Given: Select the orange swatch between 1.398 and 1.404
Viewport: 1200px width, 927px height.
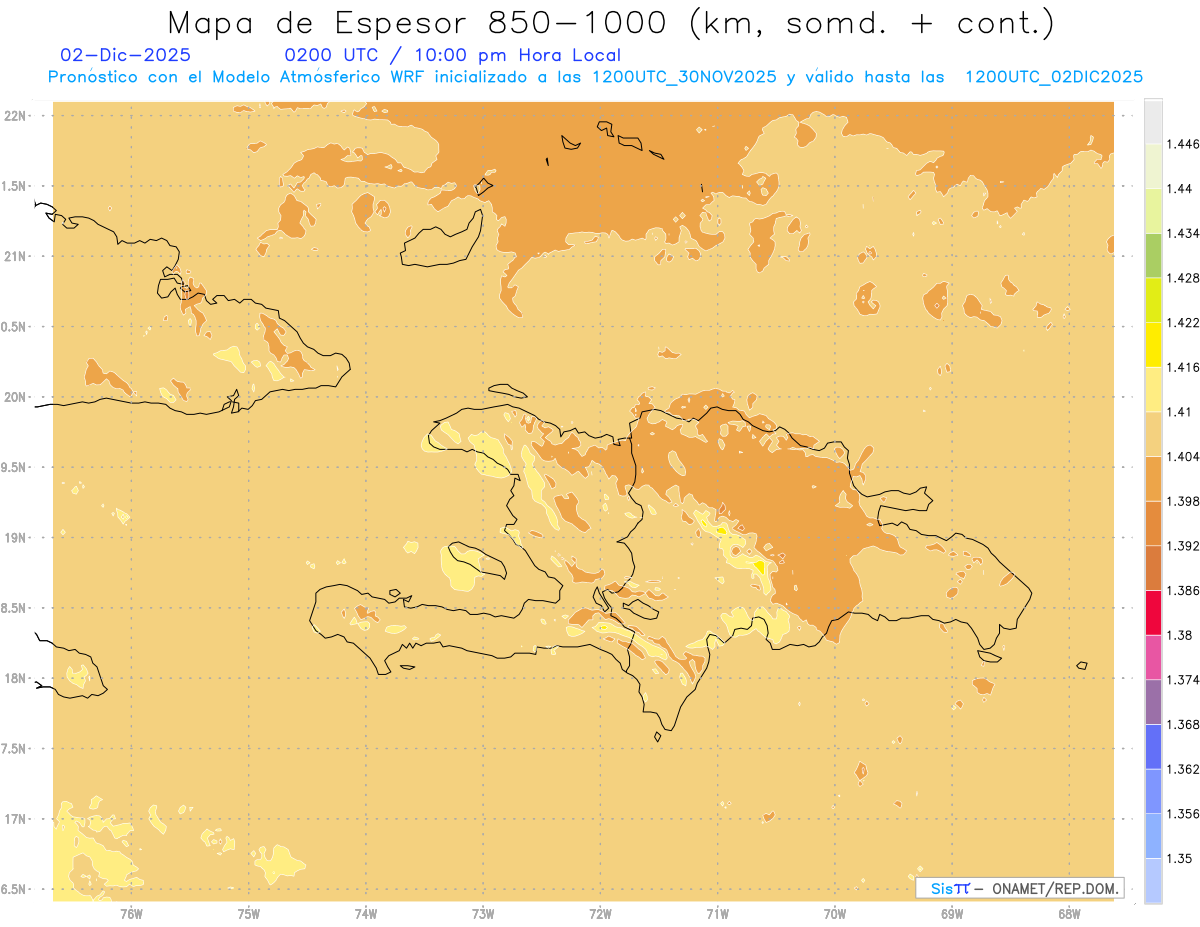Looking at the screenshot, I should pos(1153,478).
